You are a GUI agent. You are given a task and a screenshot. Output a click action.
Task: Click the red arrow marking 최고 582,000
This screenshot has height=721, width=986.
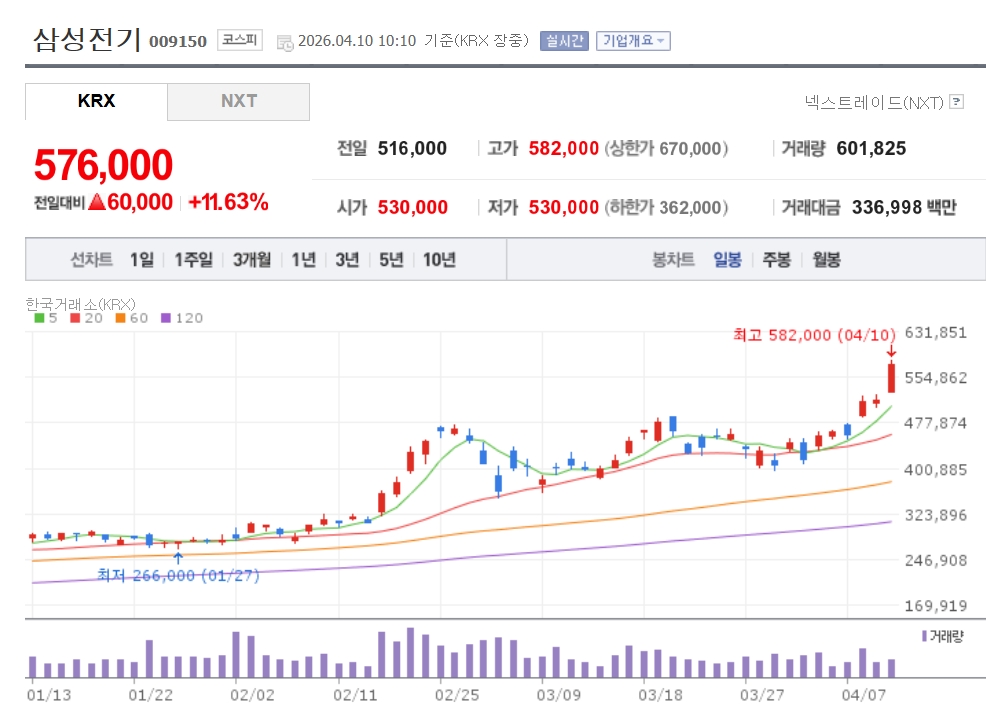click(x=891, y=350)
